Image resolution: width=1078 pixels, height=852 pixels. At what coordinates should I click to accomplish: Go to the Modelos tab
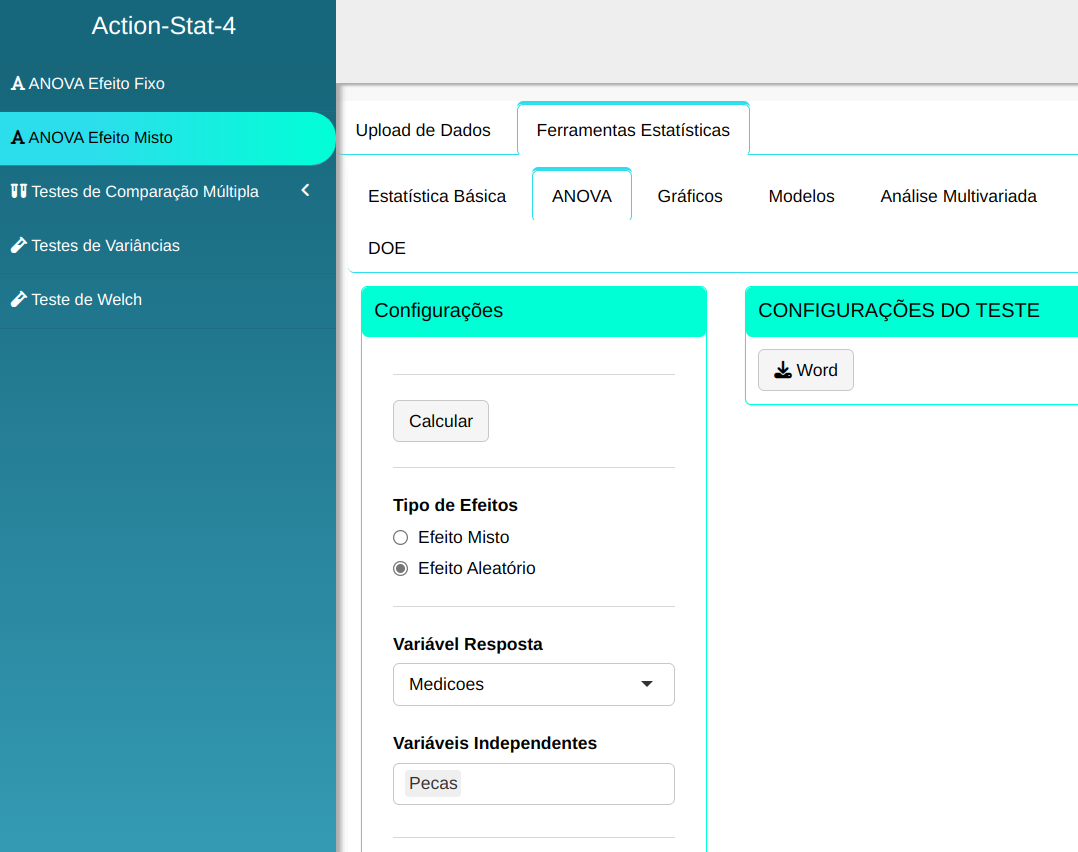point(801,197)
